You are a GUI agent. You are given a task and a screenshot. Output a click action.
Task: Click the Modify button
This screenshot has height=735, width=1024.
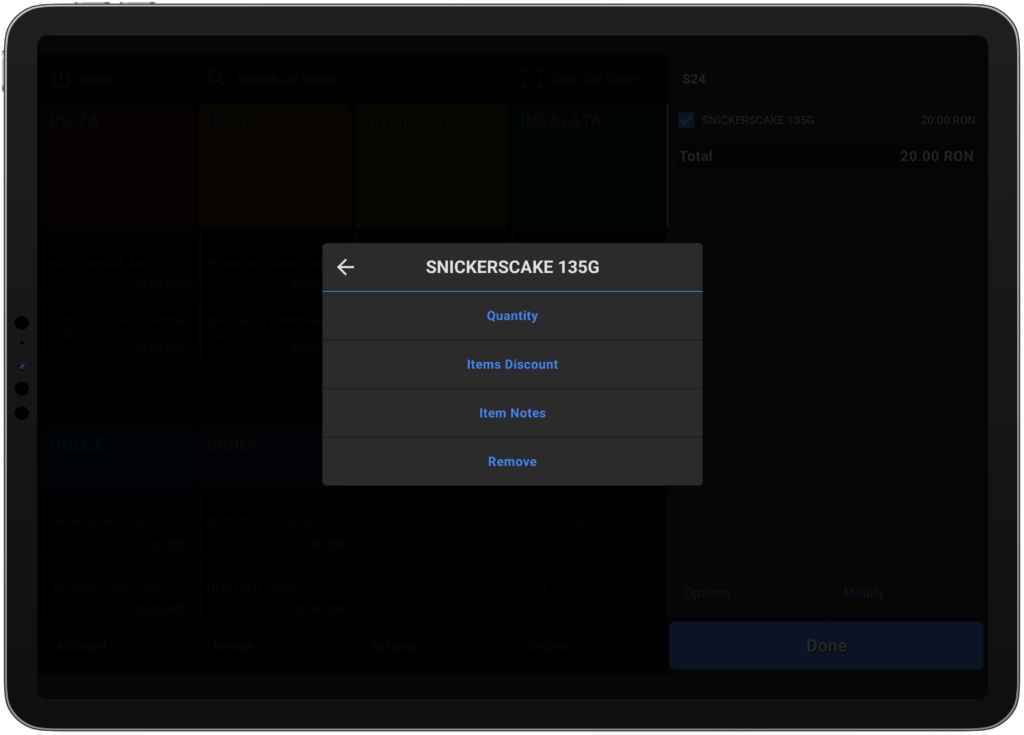click(x=906, y=593)
